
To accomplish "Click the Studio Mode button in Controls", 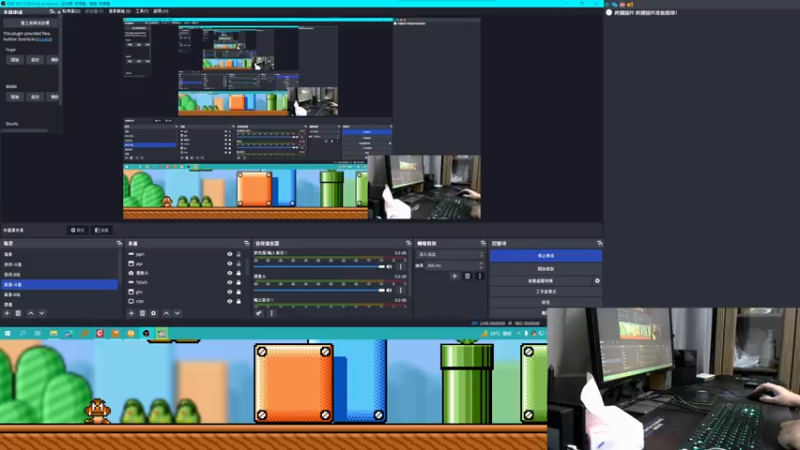I will click(x=546, y=291).
